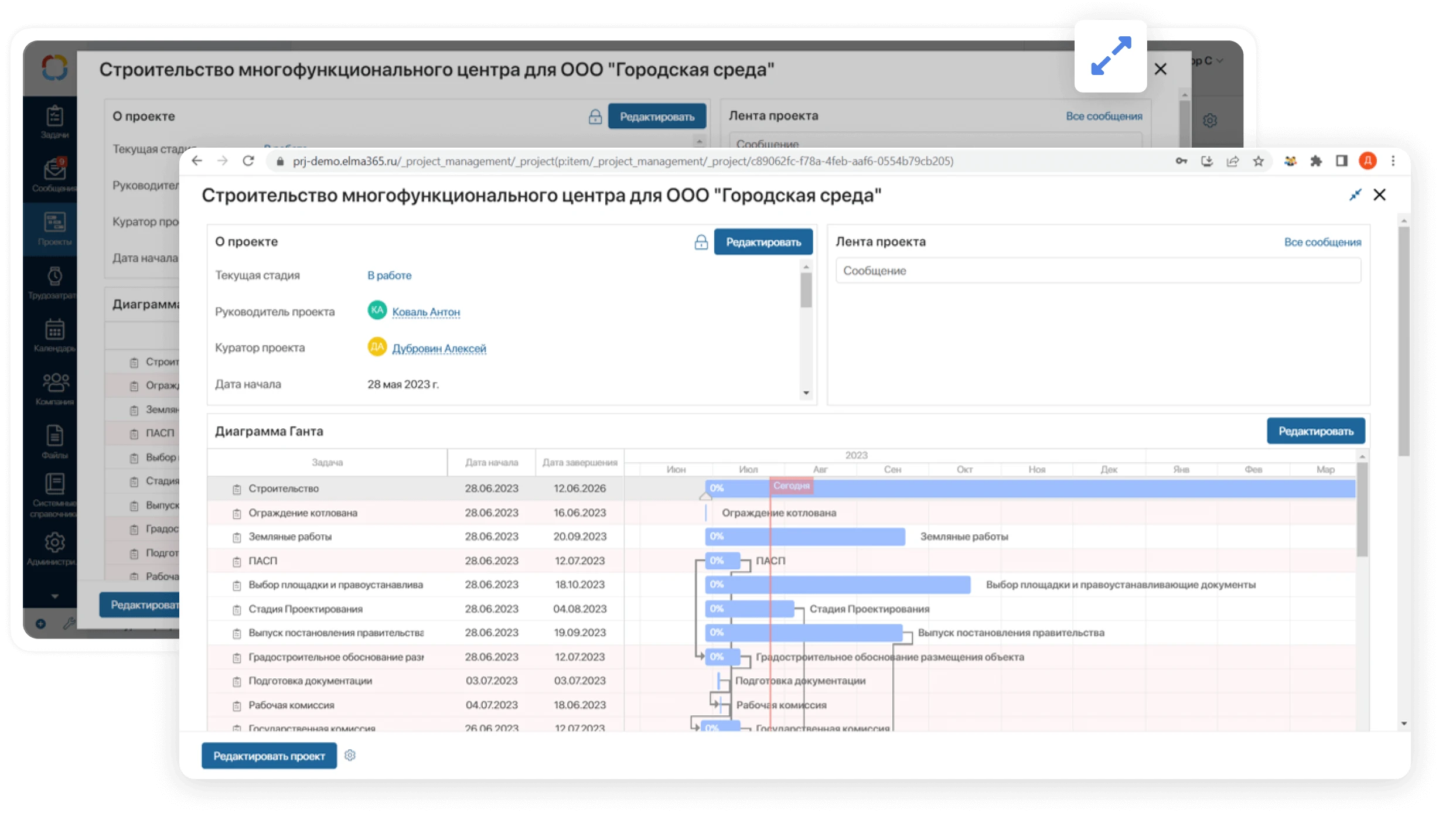Click browser bookmark star icon

pos(1259,161)
